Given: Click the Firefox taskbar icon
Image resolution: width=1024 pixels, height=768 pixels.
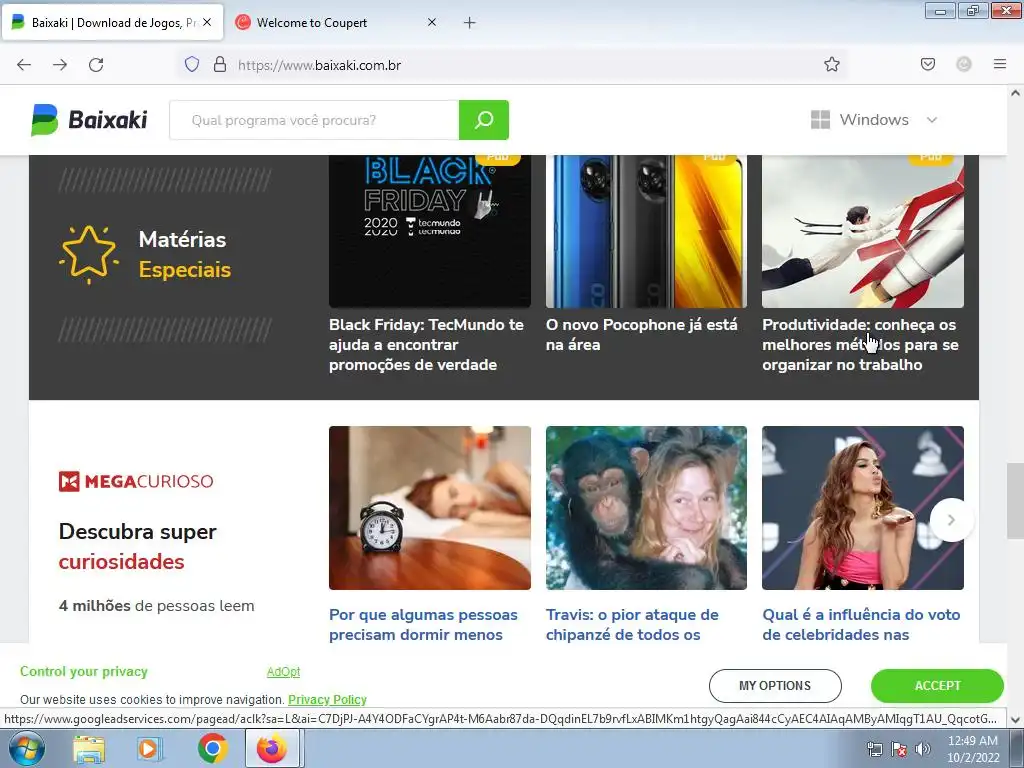Looking at the screenshot, I should click(272, 748).
